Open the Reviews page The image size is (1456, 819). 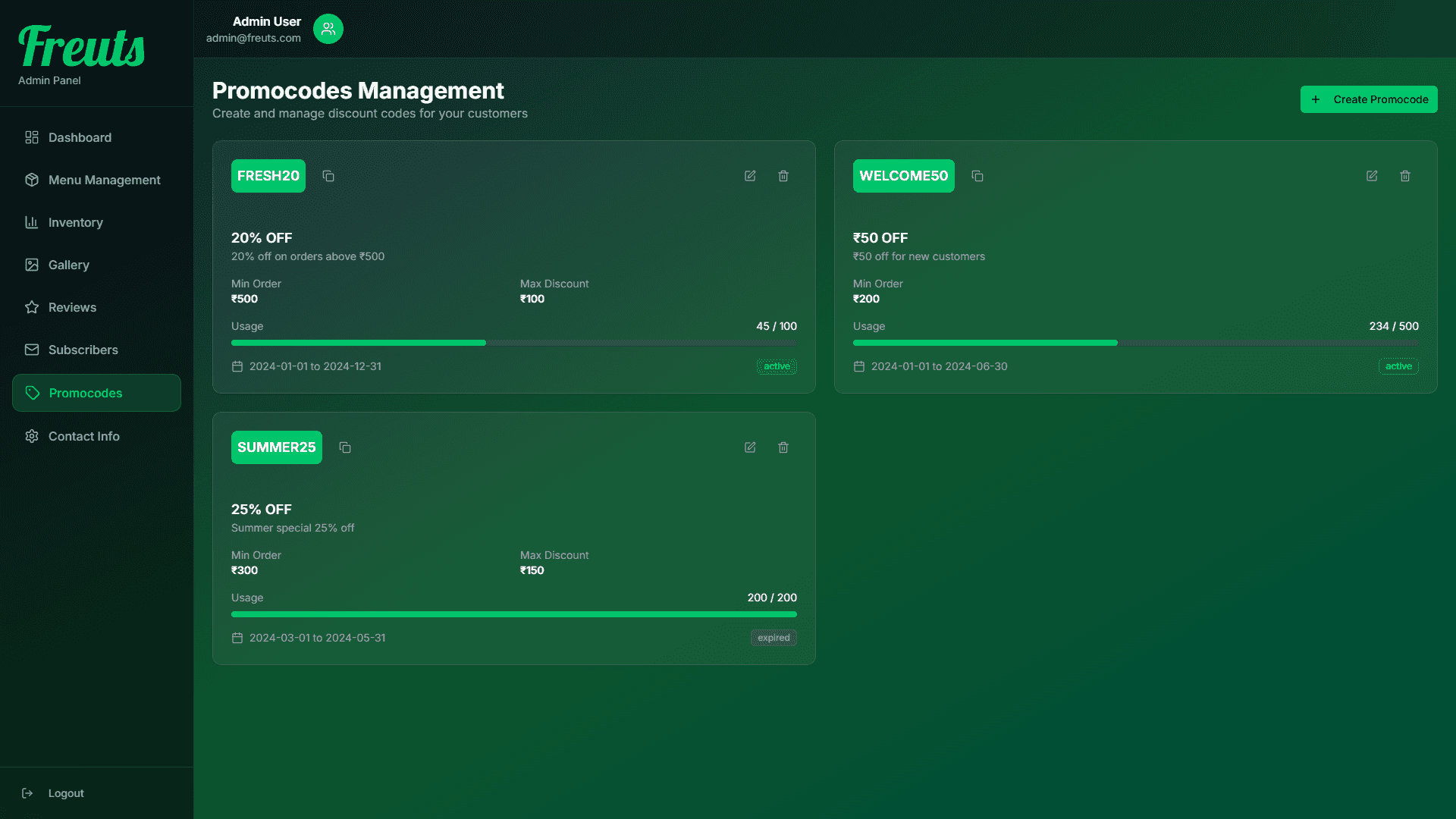point(72,307)
